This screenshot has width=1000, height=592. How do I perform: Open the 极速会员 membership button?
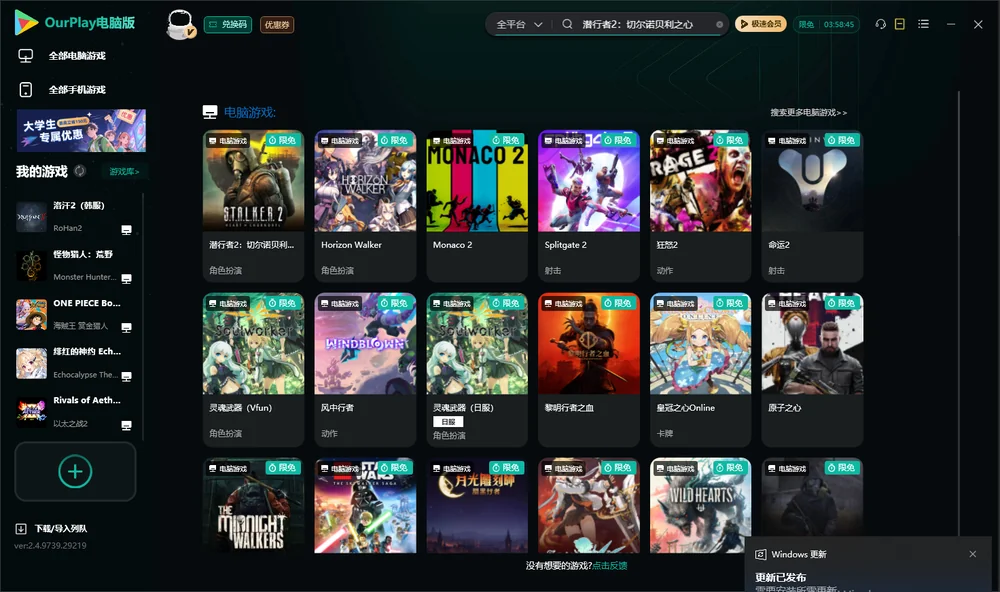761,24
